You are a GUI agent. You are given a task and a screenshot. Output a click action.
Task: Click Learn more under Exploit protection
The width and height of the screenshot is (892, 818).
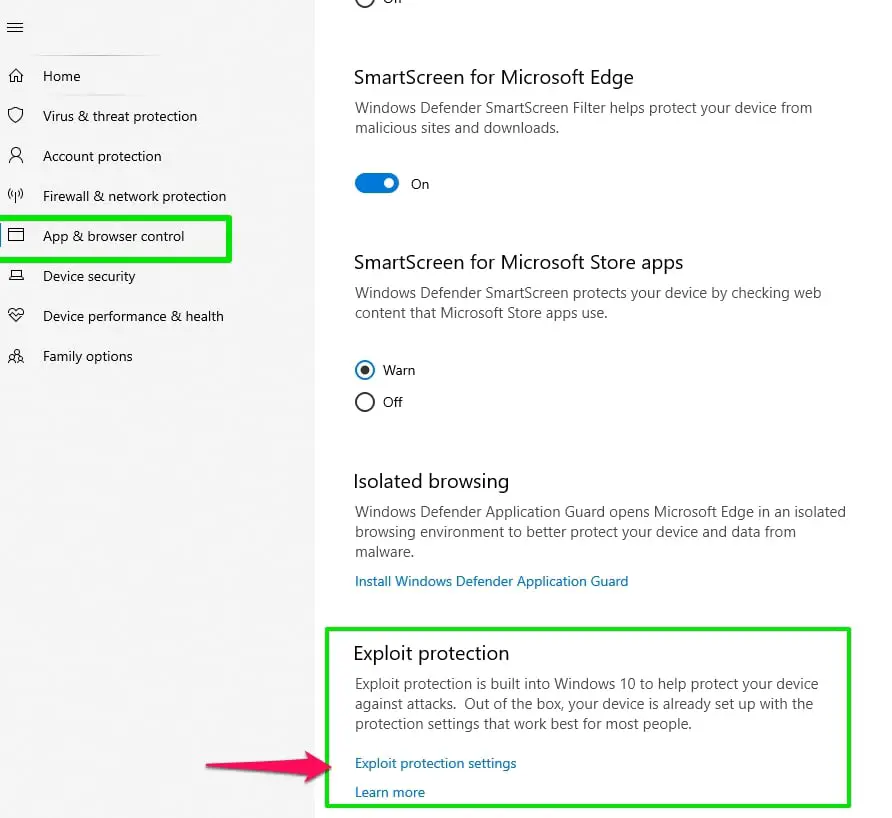(390, 792)
